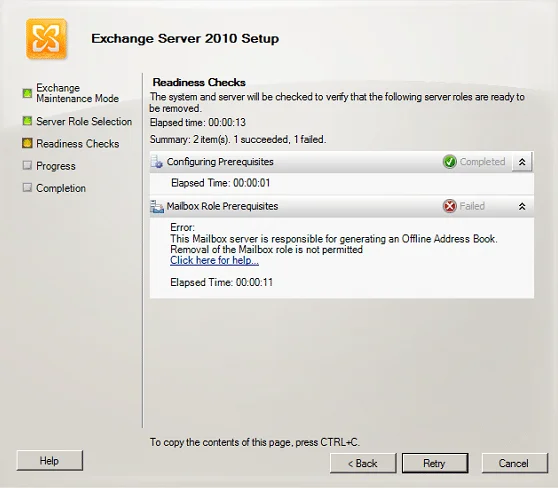Cancel the Exchange setup

[x=515, y=463]
